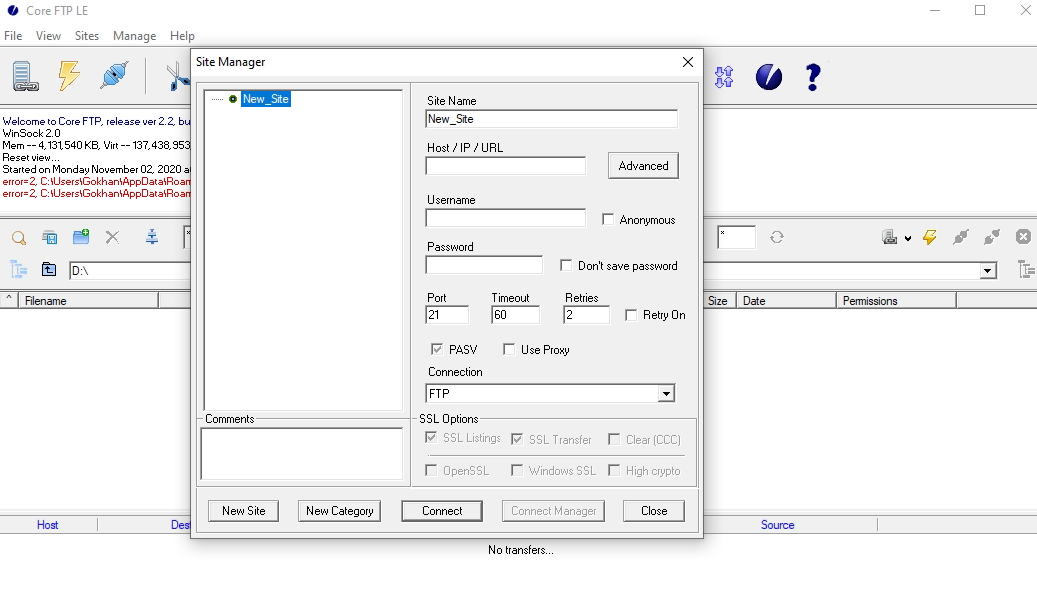Click the New Site button
1037x599 pixels.
pyautogui.click(x=243, y=510)
